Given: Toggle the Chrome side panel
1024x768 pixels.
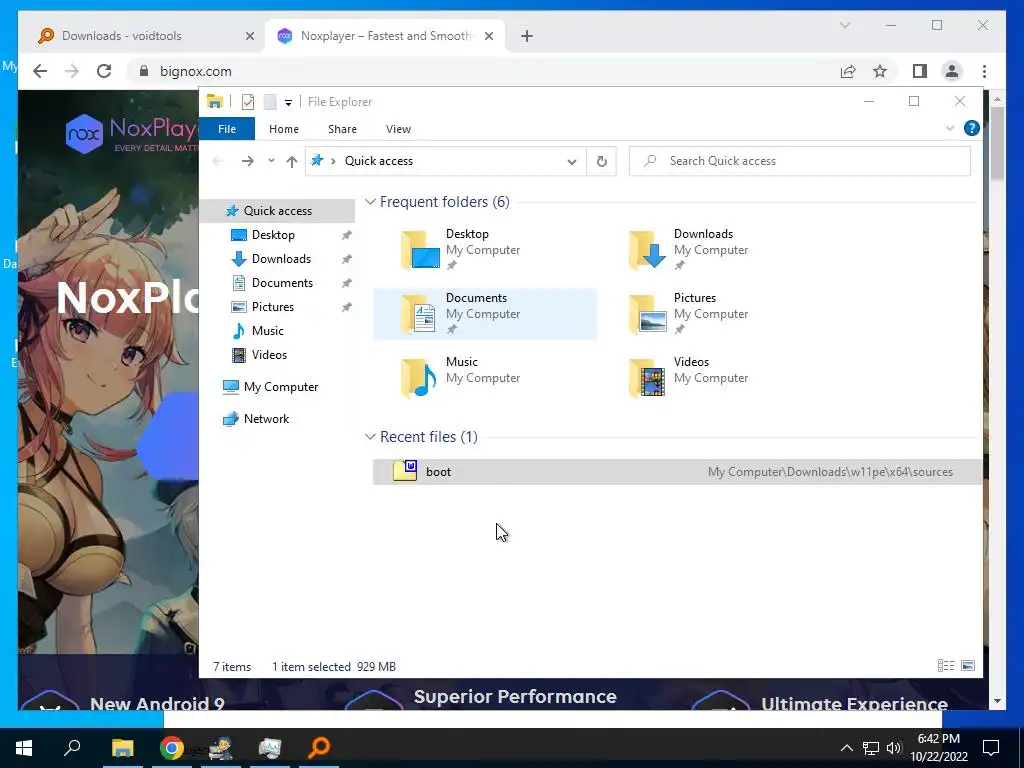Looking at the screenshot, I should coord(920,71).
